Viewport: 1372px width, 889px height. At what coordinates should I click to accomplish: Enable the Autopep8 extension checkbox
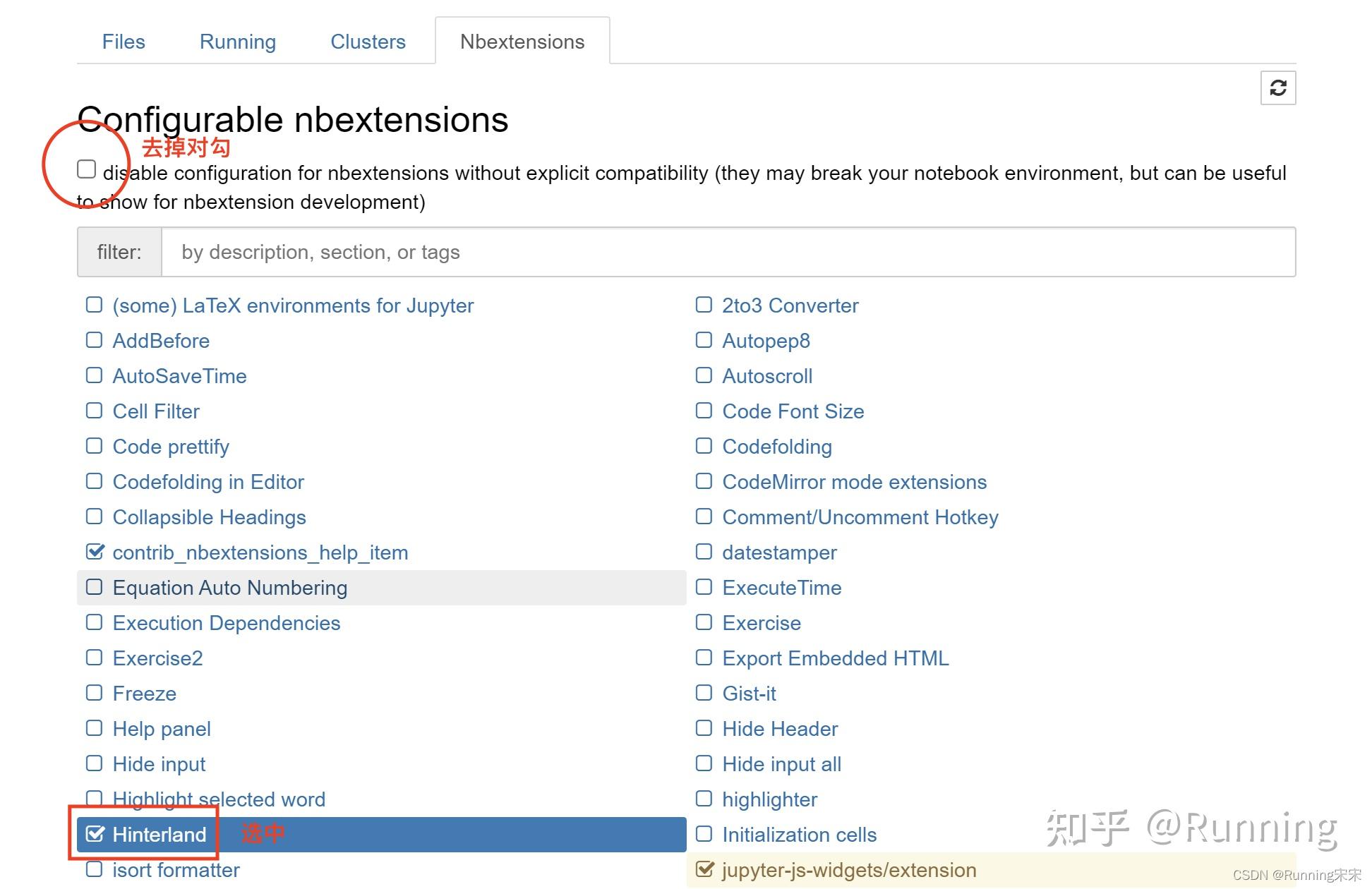pos(704,340)
